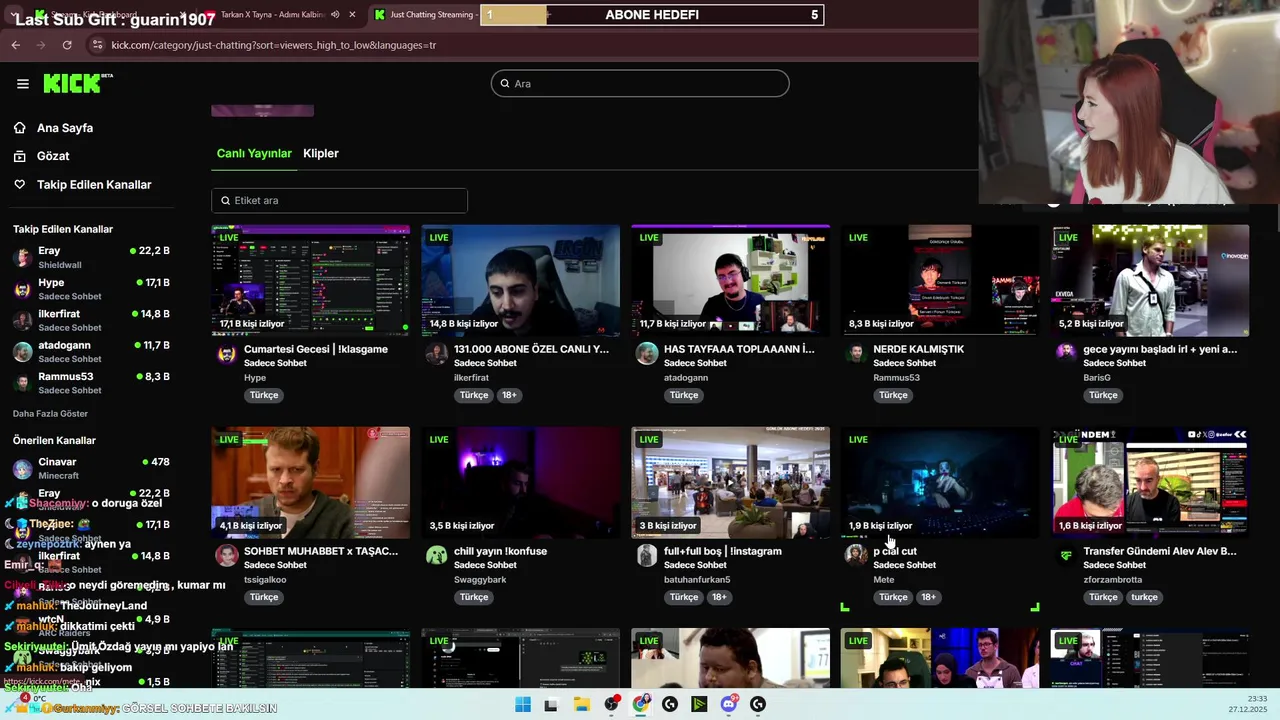Open Swaggybark thumbnail with 3,5 B viewers
The image size is (1280, 720).
tap(521, 482)
